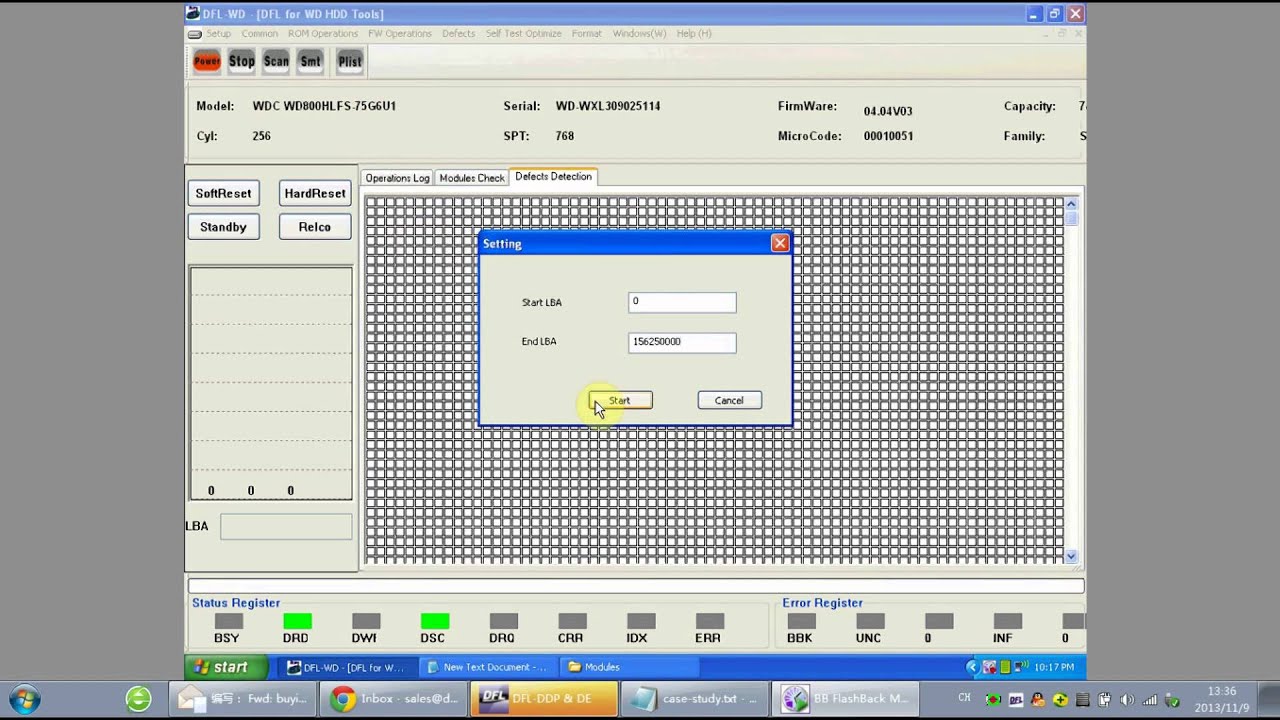Viewport: 1280px width, 720px height.
Task: Click the ERR status indicator
Action: tap(710, 621)
